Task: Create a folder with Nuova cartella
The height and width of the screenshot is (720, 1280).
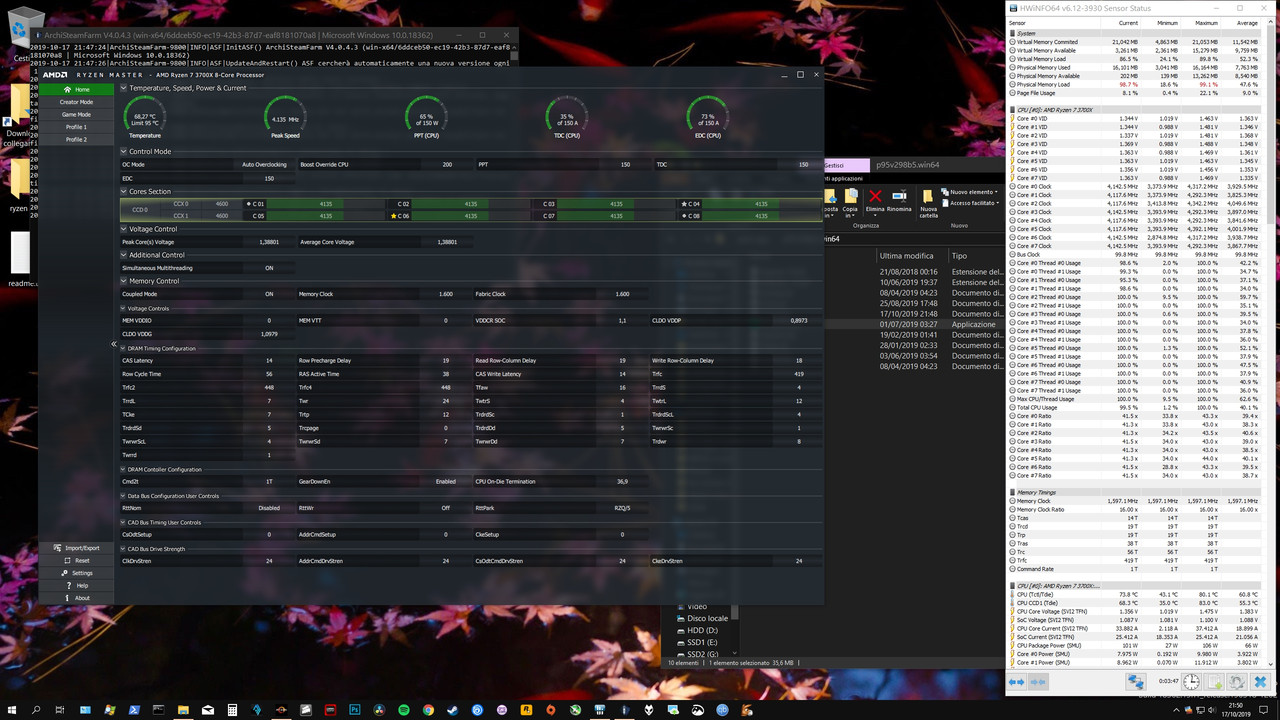Action: 928,200
